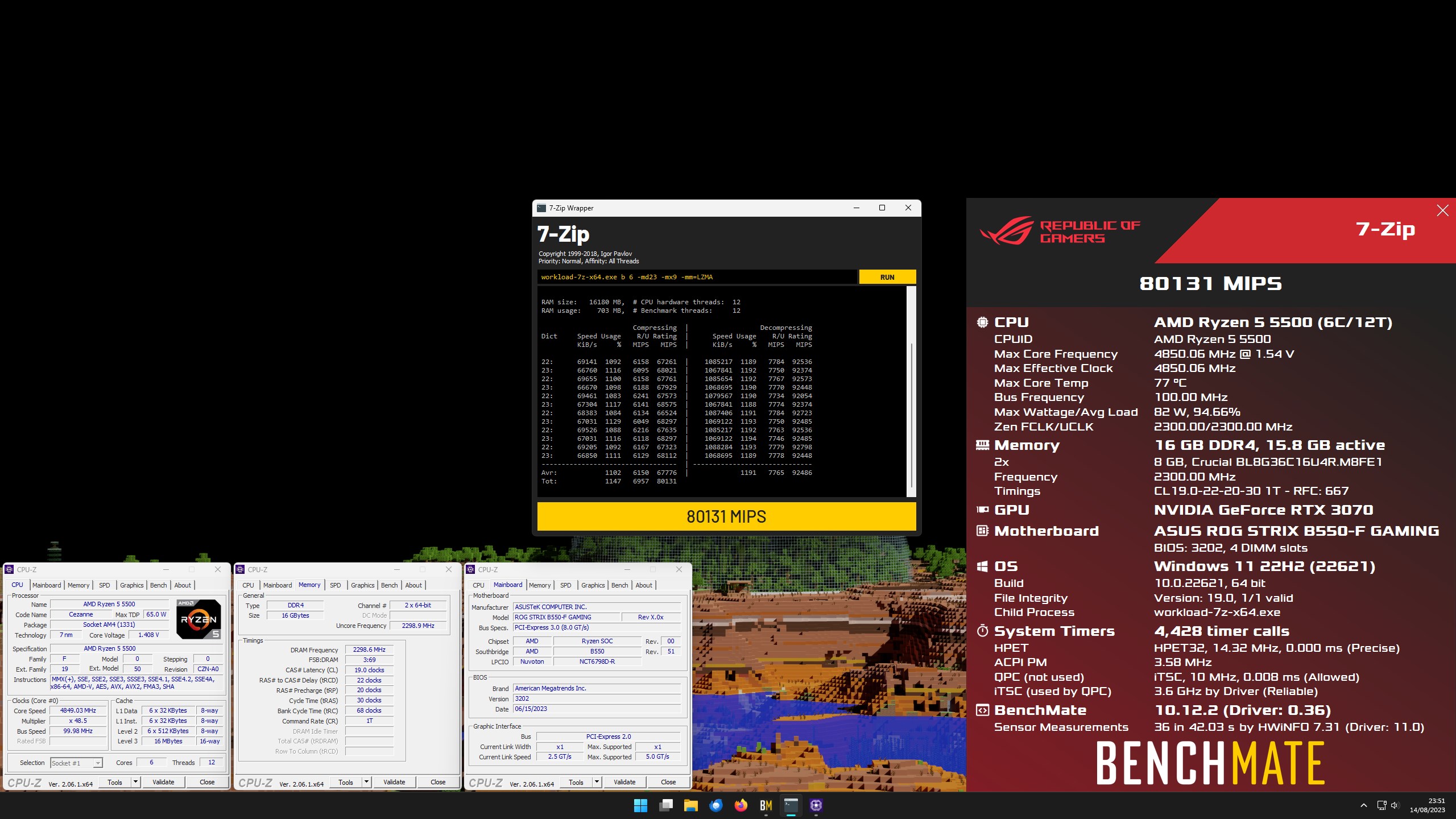
Task: Open About tab in CPU-Z mainboard window
Action: click(644, 585)
